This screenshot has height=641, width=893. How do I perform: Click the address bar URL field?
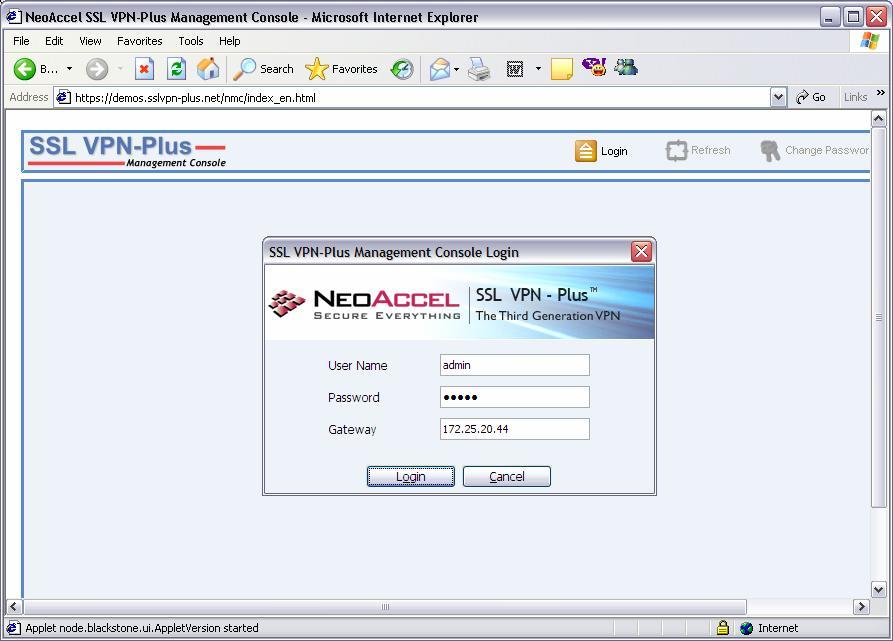420,97
